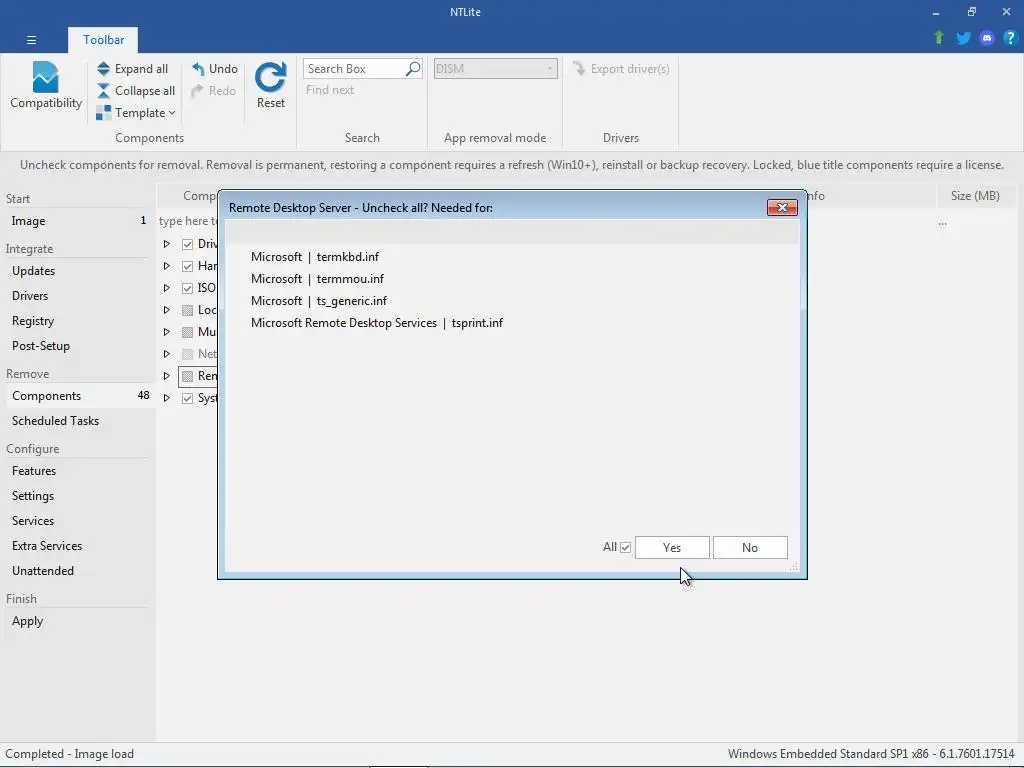Image resolution: width=1024 pixels, height=768 pixels.
Task: Open the Post-Setup page
Action: click(78, 345)
